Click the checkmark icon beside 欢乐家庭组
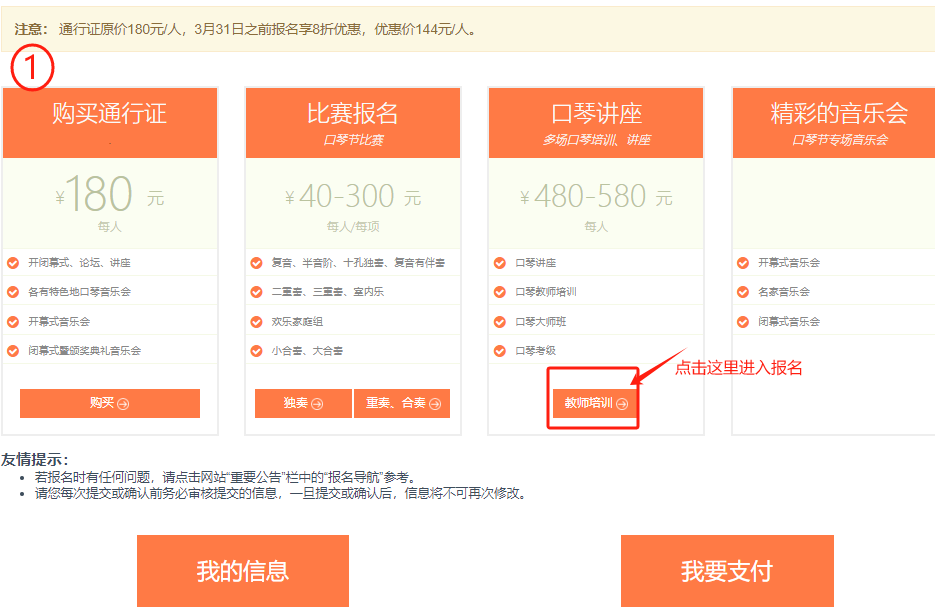The width and height of the screenshot is (935, 615). pos(257,322)
